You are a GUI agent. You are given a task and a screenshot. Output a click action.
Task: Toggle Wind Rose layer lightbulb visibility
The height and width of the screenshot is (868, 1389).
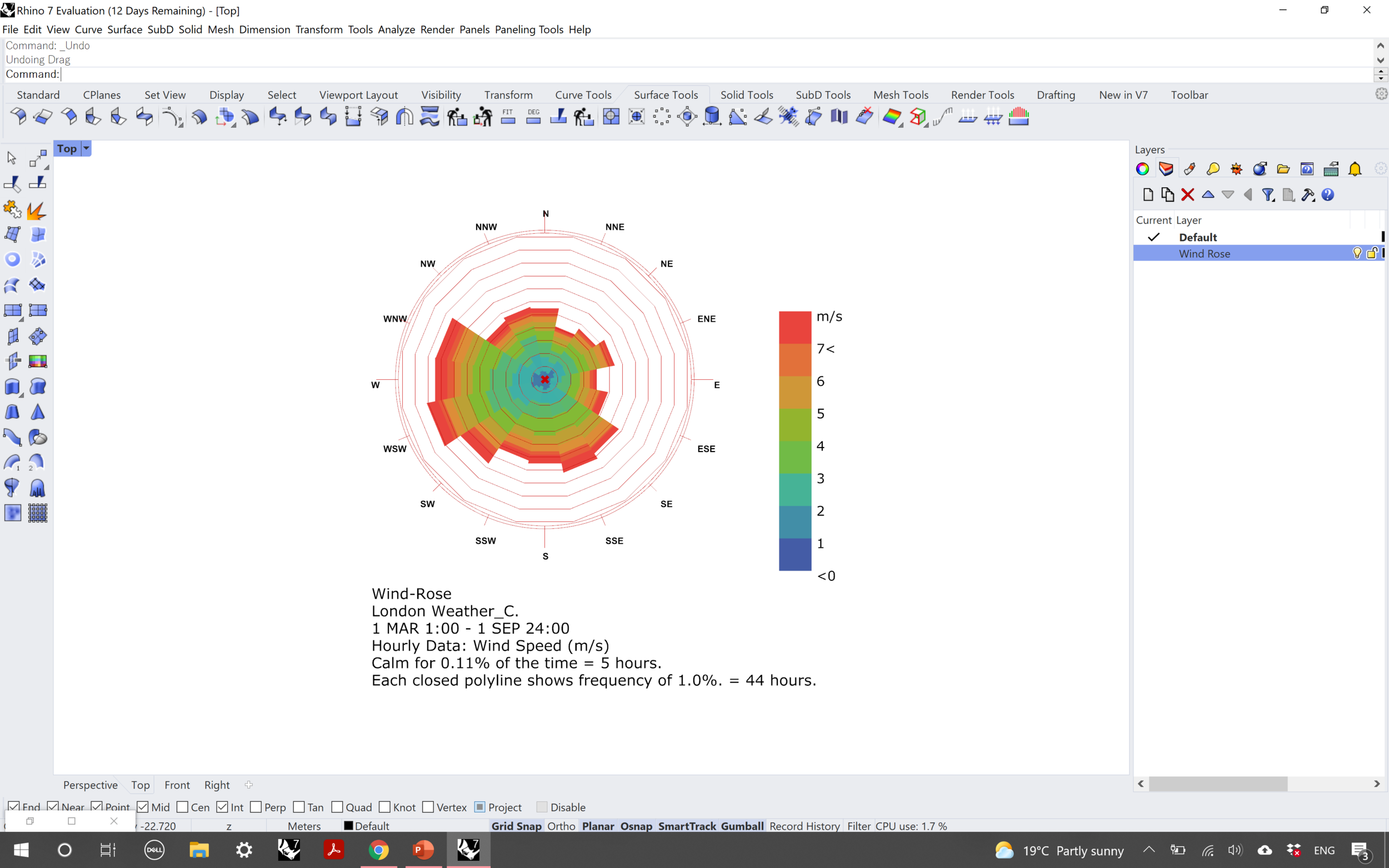click(1356, 253)
